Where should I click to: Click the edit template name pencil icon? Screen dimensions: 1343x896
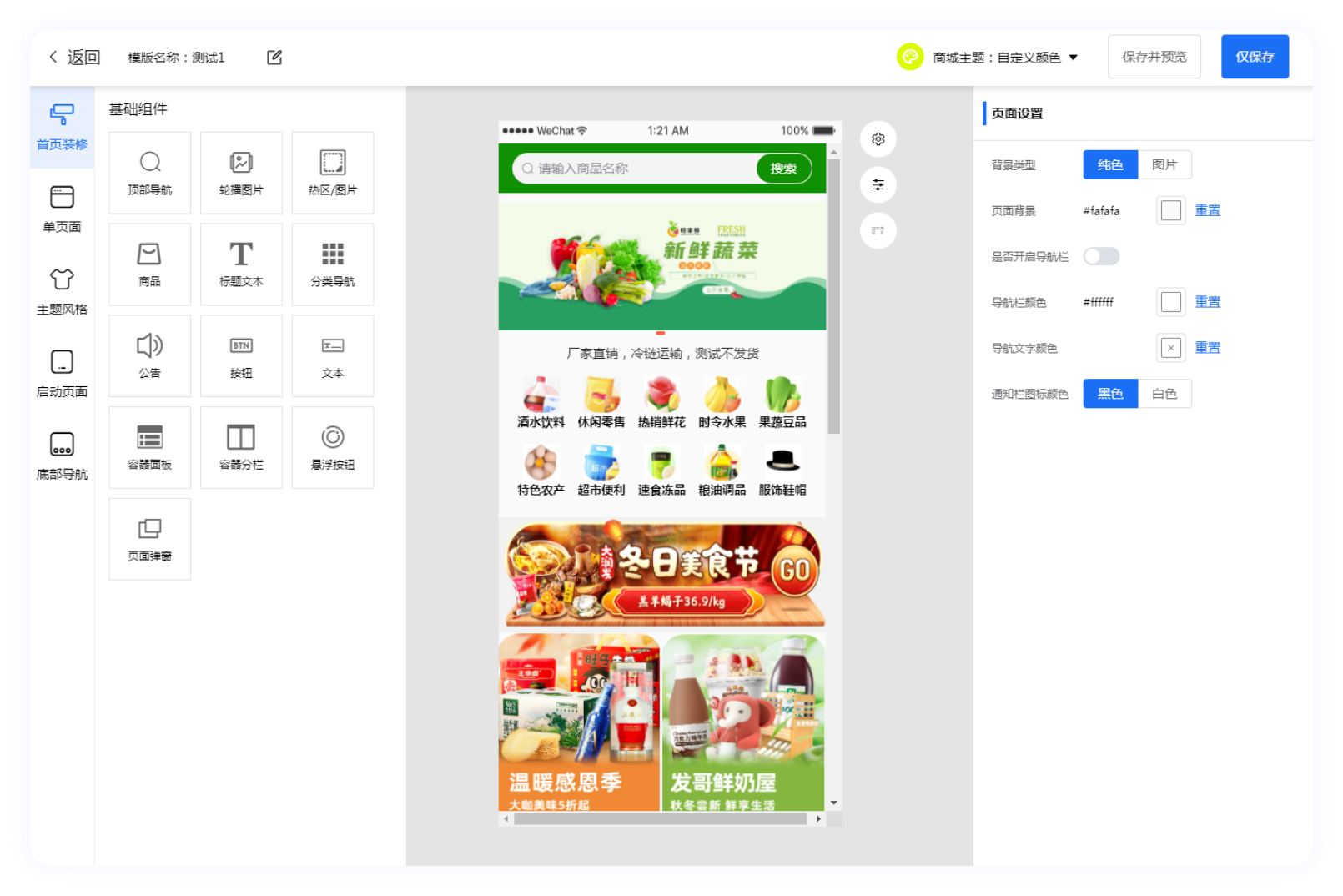coord(274,58)
